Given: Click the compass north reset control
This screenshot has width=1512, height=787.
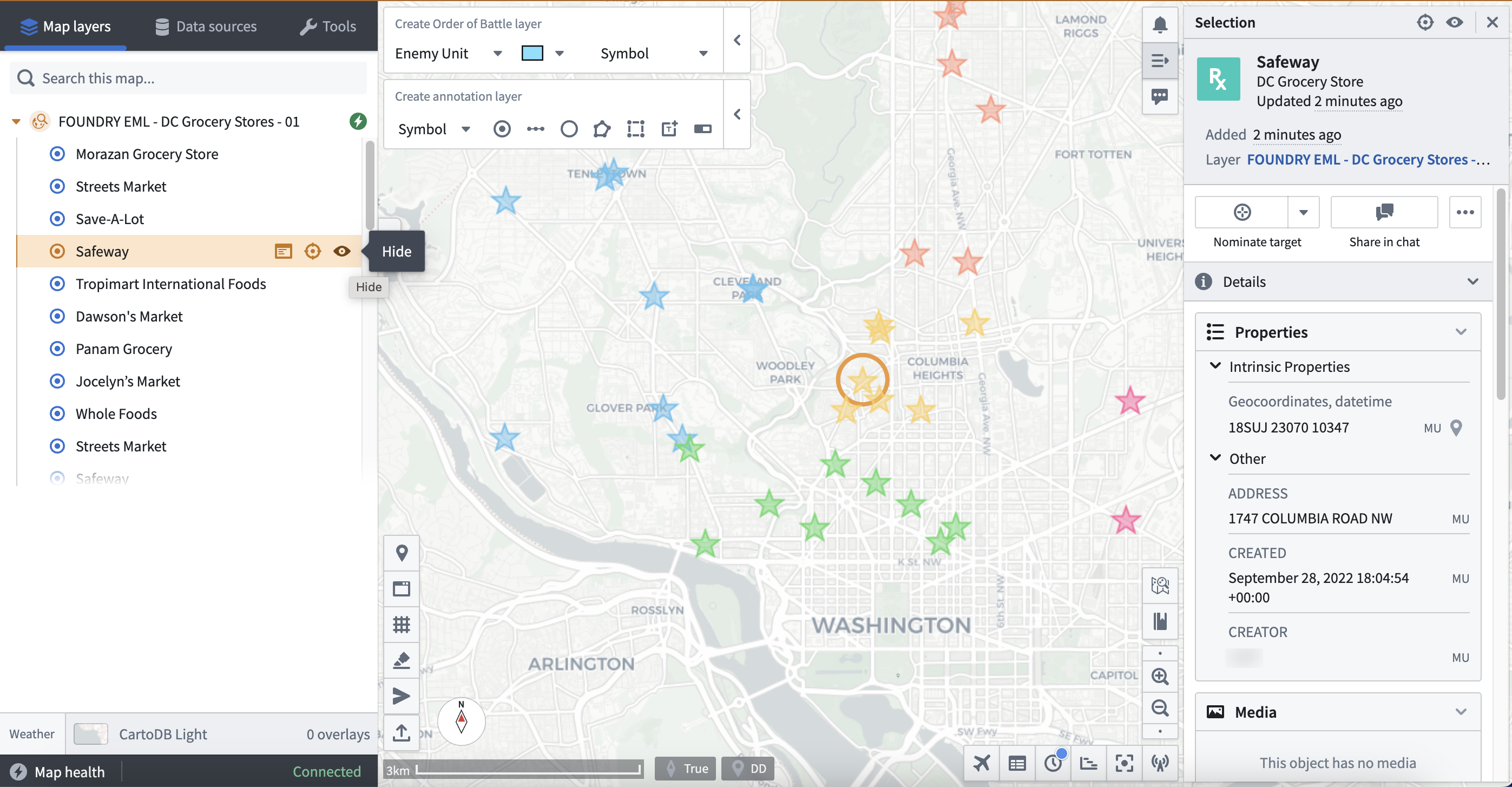Looking at the screenshot, I should (462, 720).
